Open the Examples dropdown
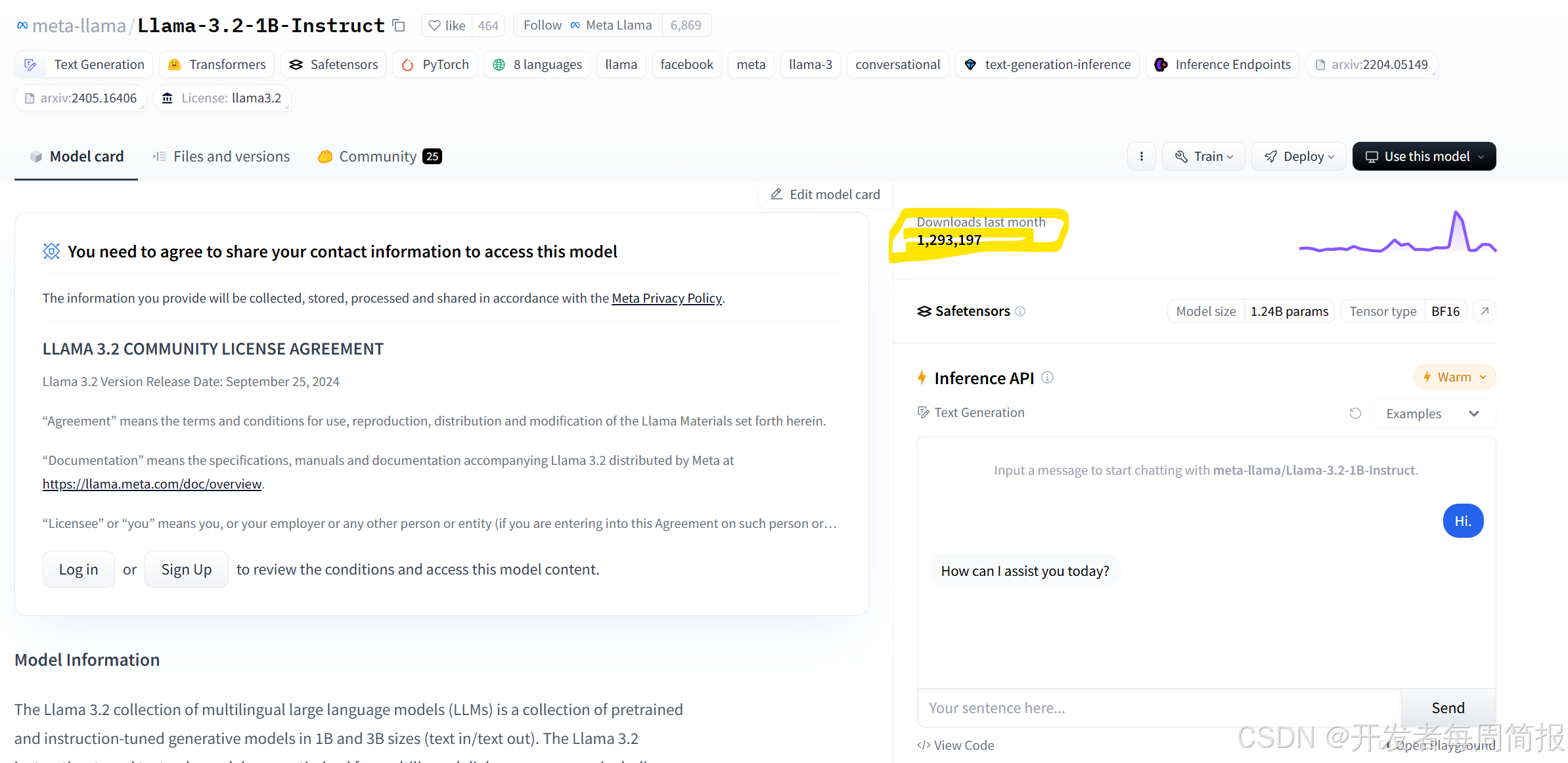Image resolution: width=1568 pixels, height=763 pixels. click(x=1432, y=414)
